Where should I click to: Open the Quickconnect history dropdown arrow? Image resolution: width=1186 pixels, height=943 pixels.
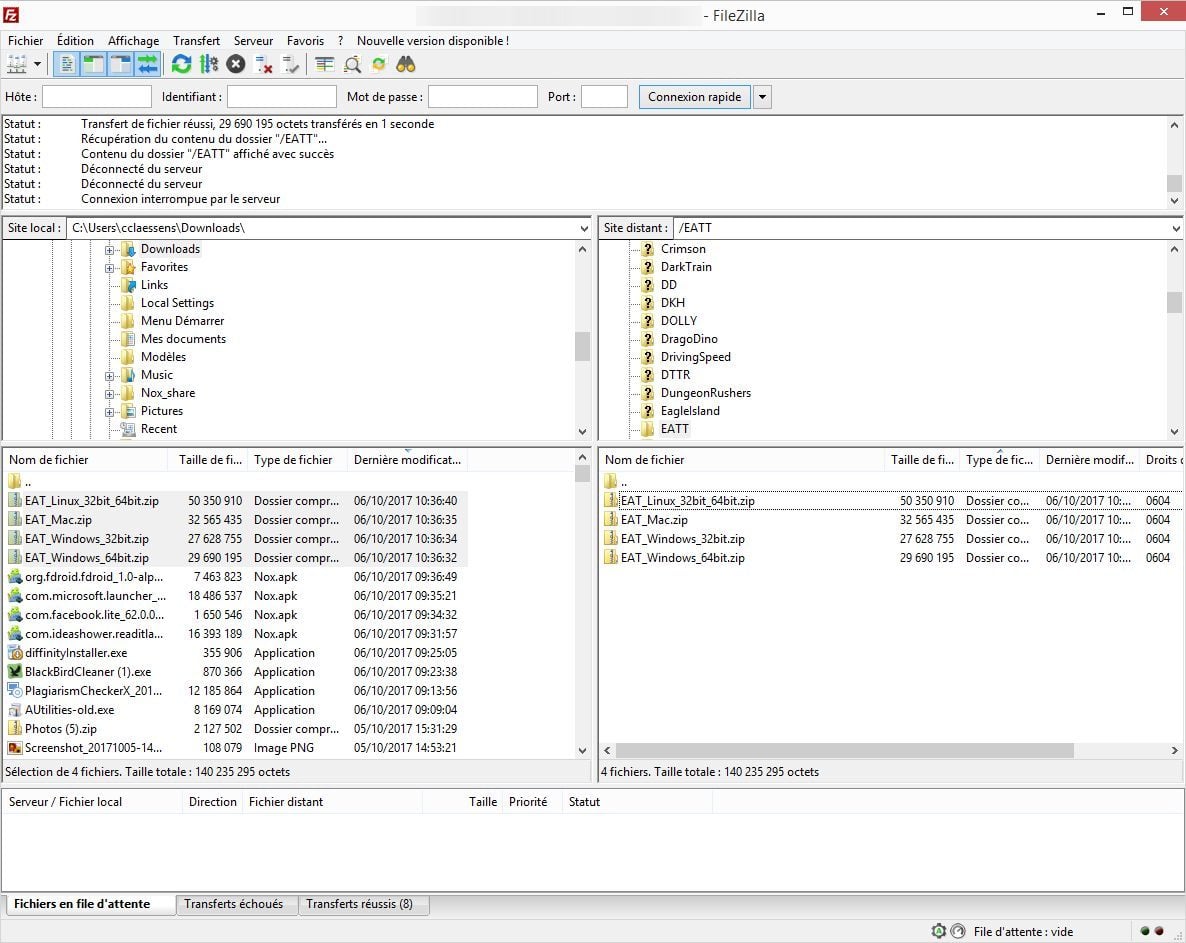pos(762,97)
